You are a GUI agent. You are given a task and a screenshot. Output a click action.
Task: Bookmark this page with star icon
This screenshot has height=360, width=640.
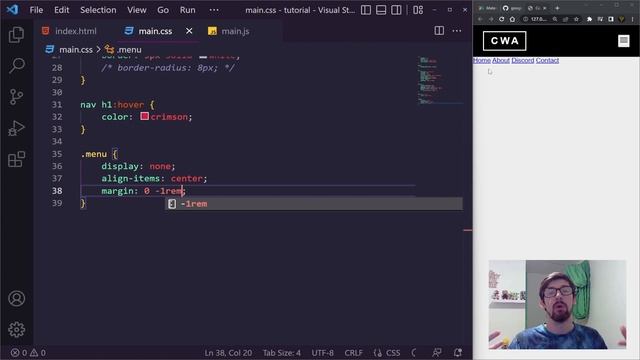(576, 19)
